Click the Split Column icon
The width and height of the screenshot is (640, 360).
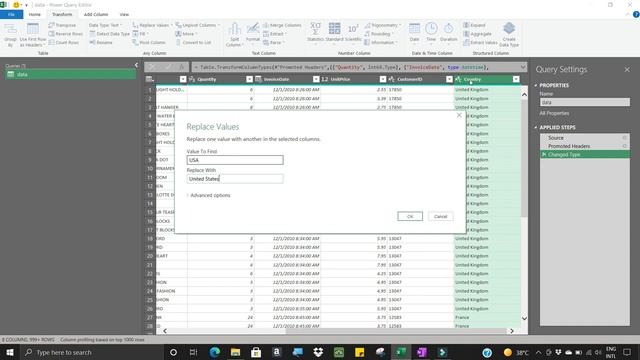pyautogui.click(x=234, y=35)
